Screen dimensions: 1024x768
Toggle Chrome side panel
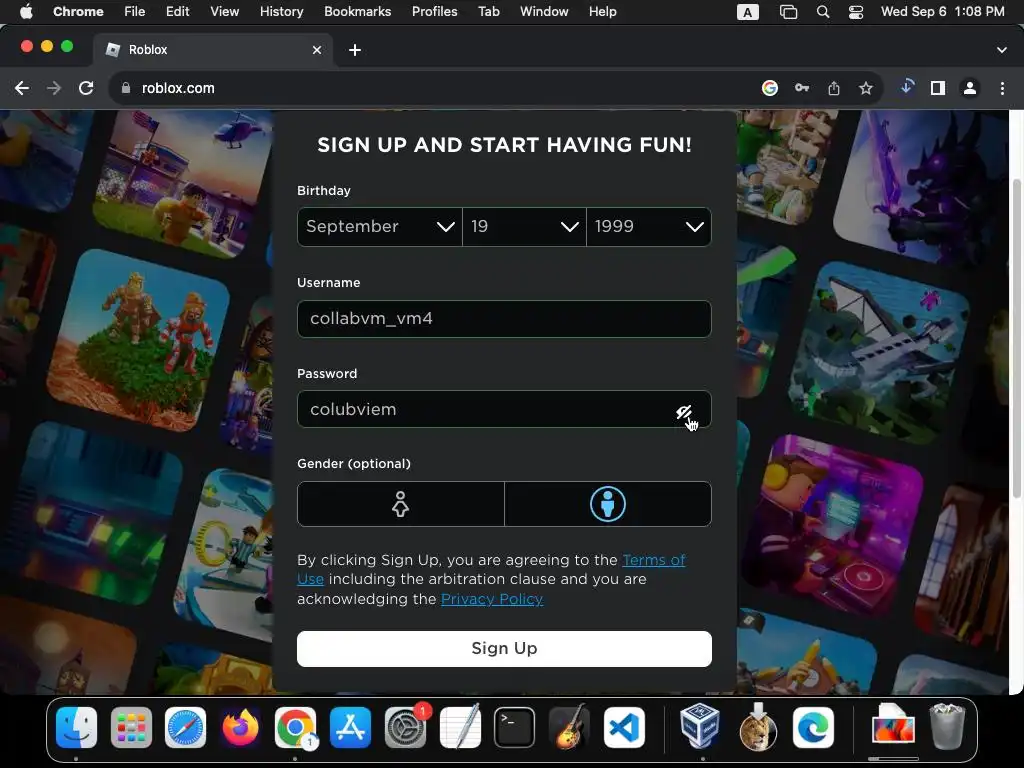click(x=938, y=88)
